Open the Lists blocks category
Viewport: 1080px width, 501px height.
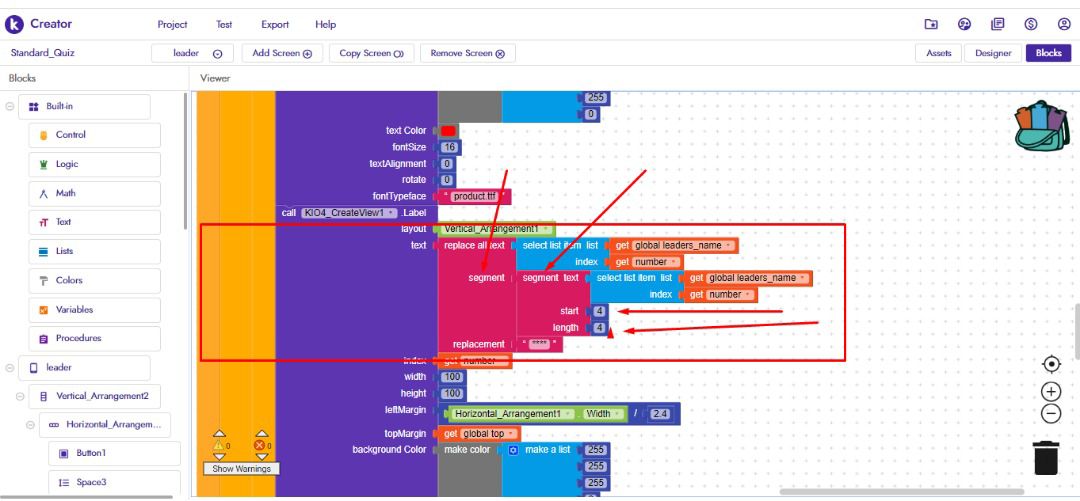point(94,252)
